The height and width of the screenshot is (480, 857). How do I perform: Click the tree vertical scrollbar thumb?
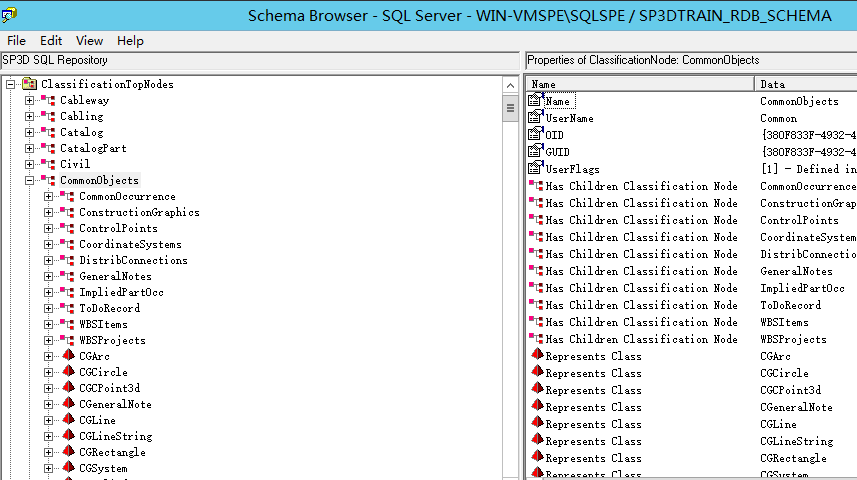click(x=510, y=108)
